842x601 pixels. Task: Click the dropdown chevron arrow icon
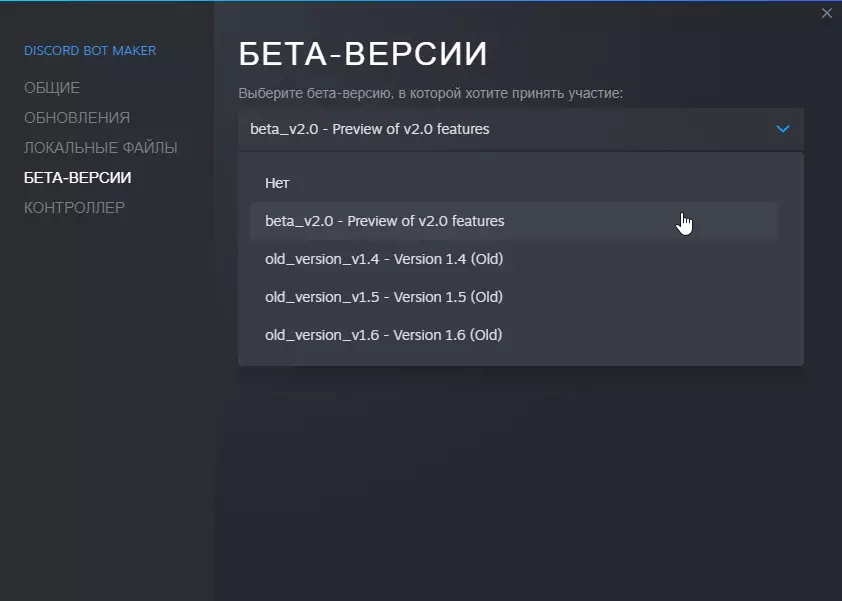point(783,129)
